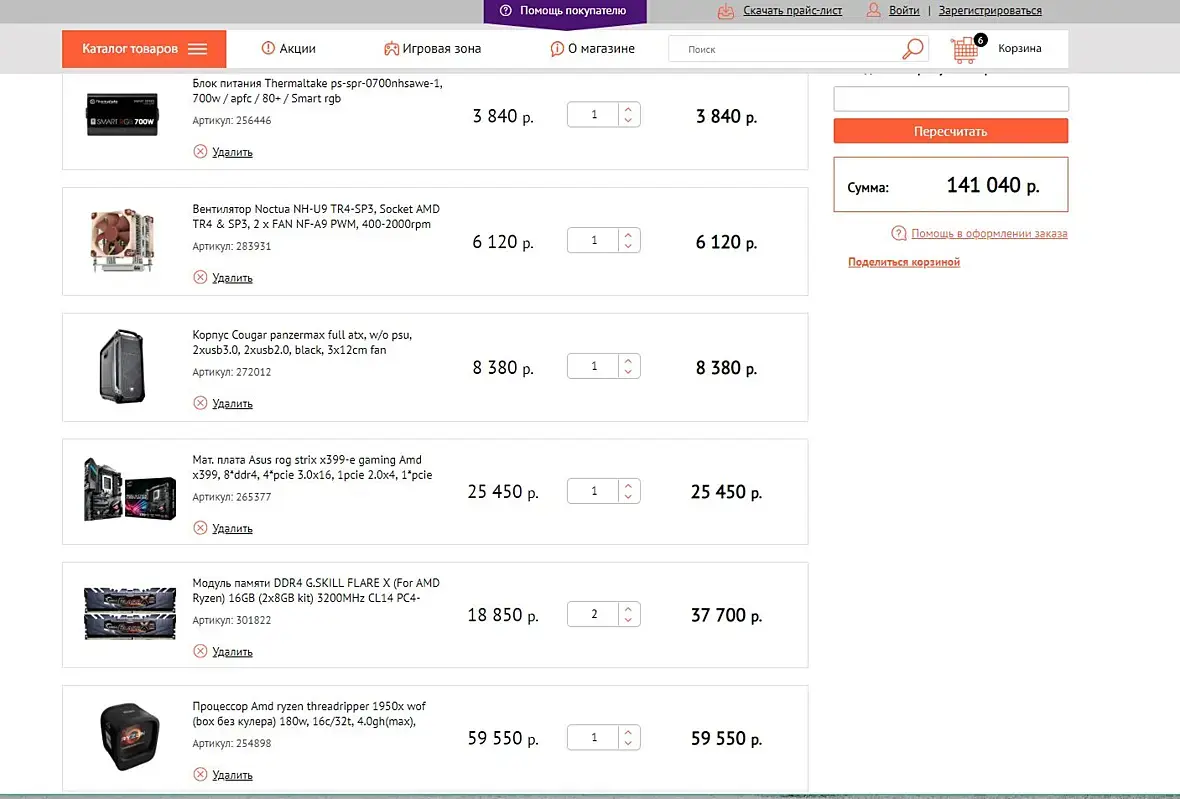
Task: Open the Cougar case thumbnail
Action: pyautogui.click(x=122, y=366)
